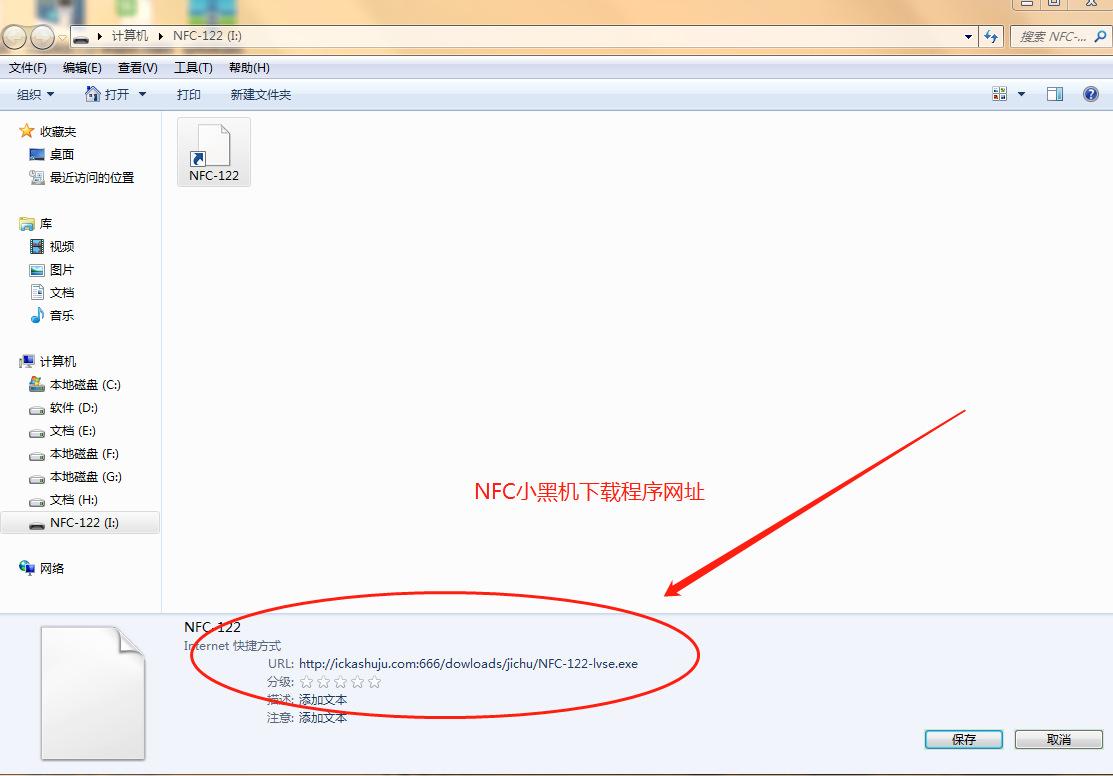Set rating to five stars

click(x=374, y=682)
